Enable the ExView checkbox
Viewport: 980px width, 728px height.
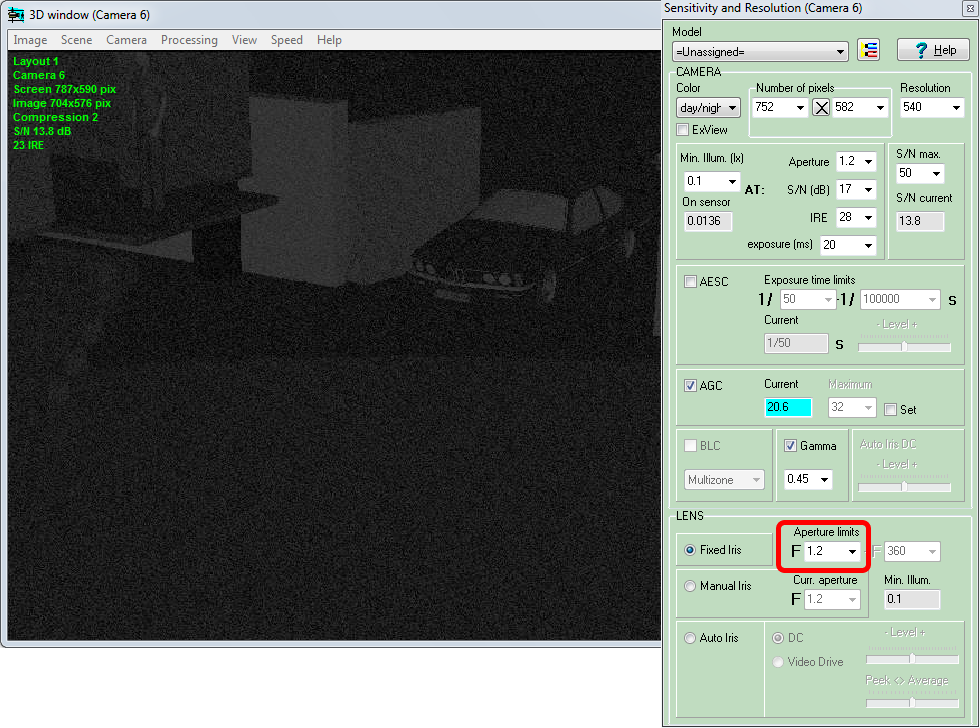pos(683,130)
